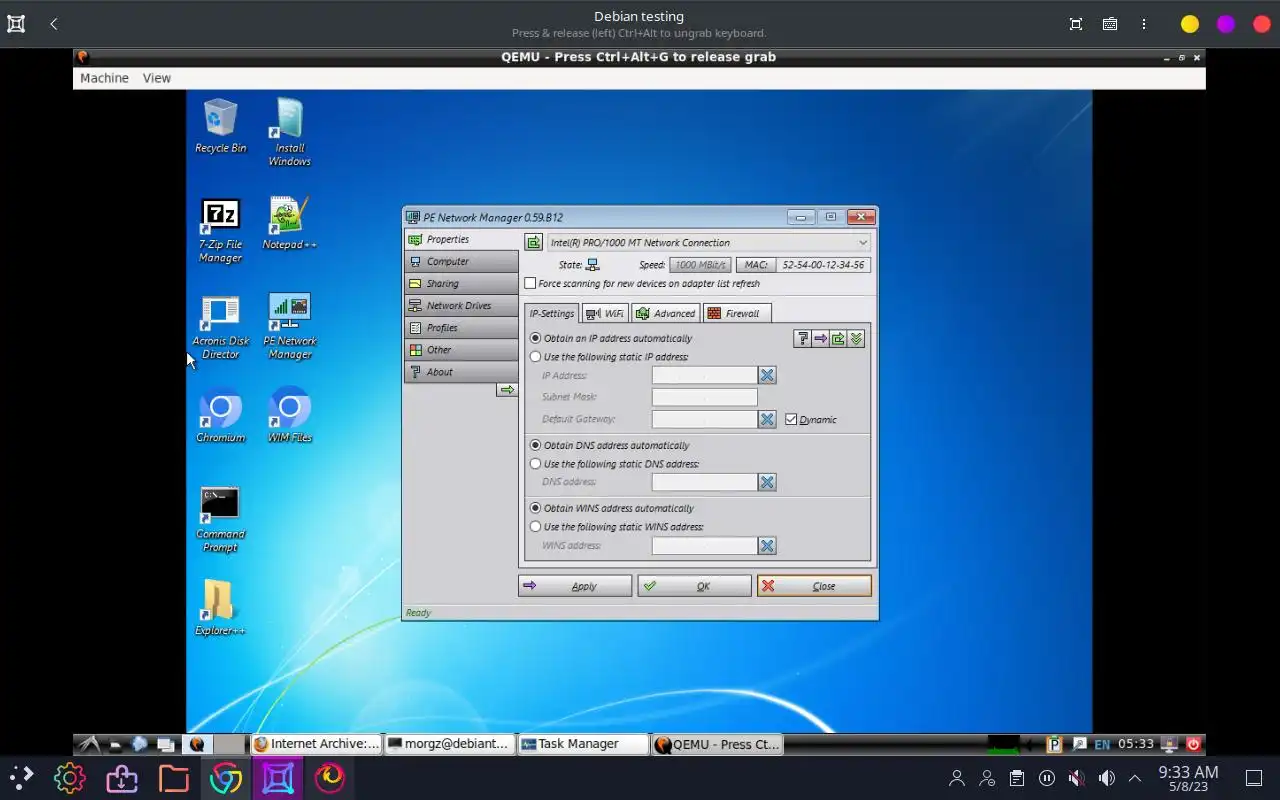
Task: Click the green renew icon in the IP-Settings toolbar
Action: tap(838, 339)
